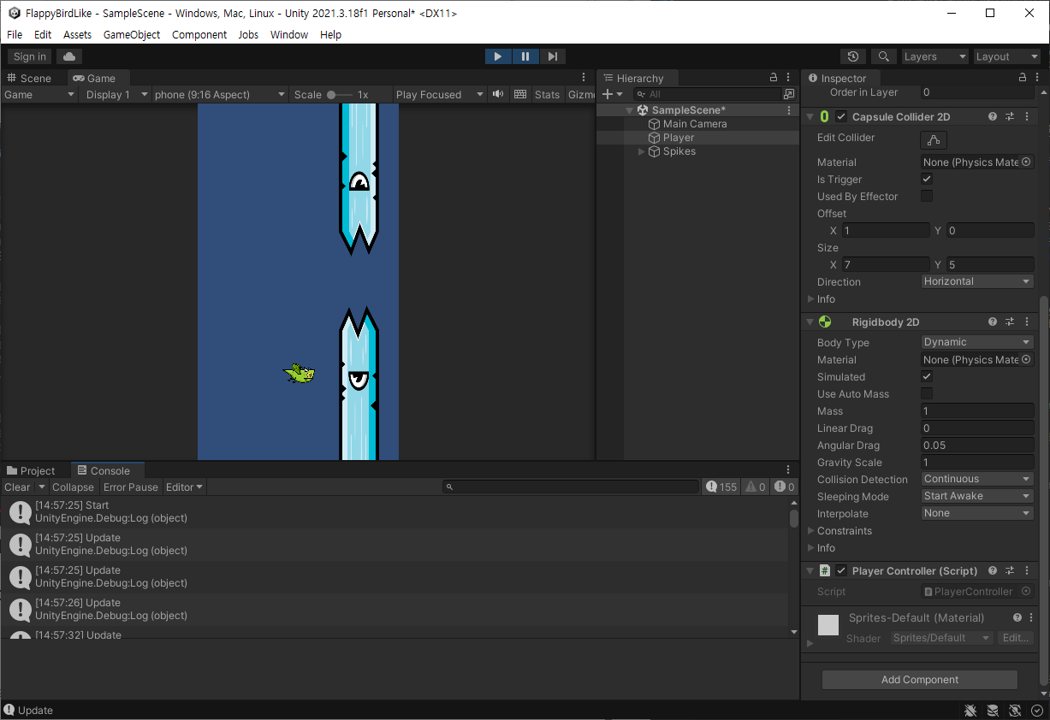Open Sprites-Default material help icon
Viewport: 1050px width, 720px height.
(1017, 618)
